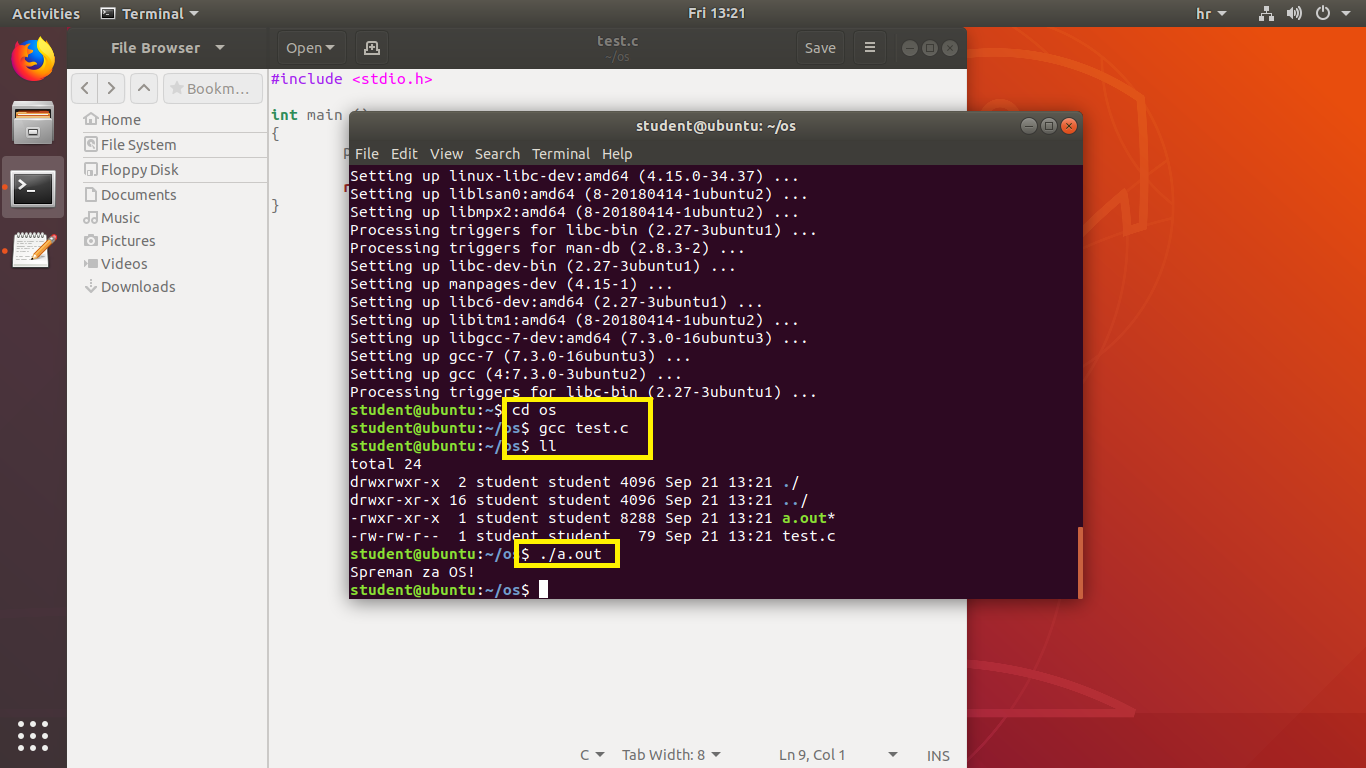The image size is (1366, 768).
Task: Open Text Editor from the dock
Action: click(x=33, y=249)
